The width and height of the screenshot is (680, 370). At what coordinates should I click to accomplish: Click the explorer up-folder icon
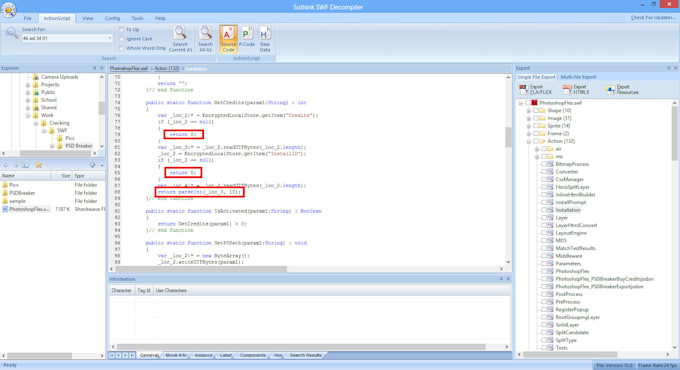tap(26, 165)
